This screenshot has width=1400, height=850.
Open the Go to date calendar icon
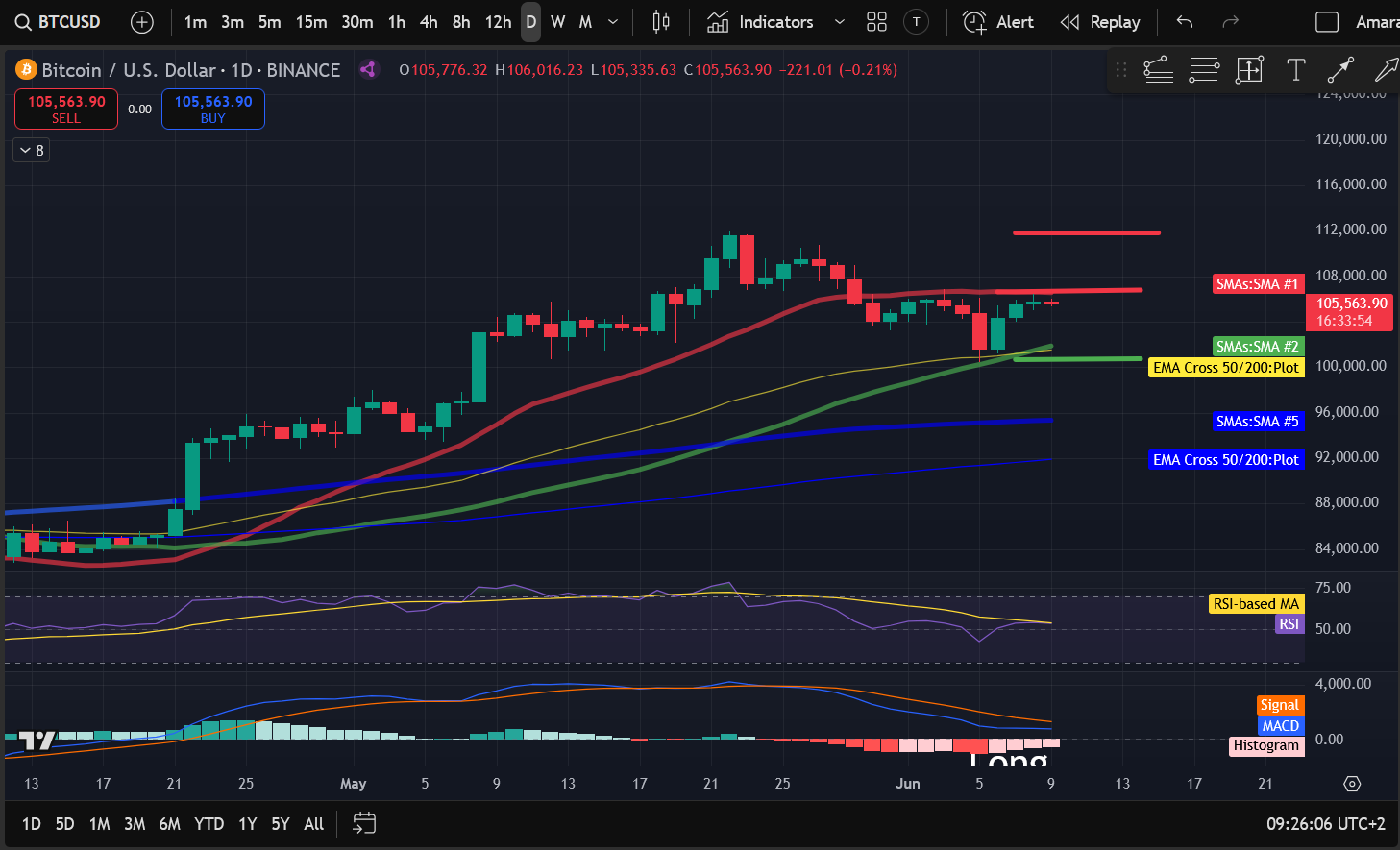[364, 823]
